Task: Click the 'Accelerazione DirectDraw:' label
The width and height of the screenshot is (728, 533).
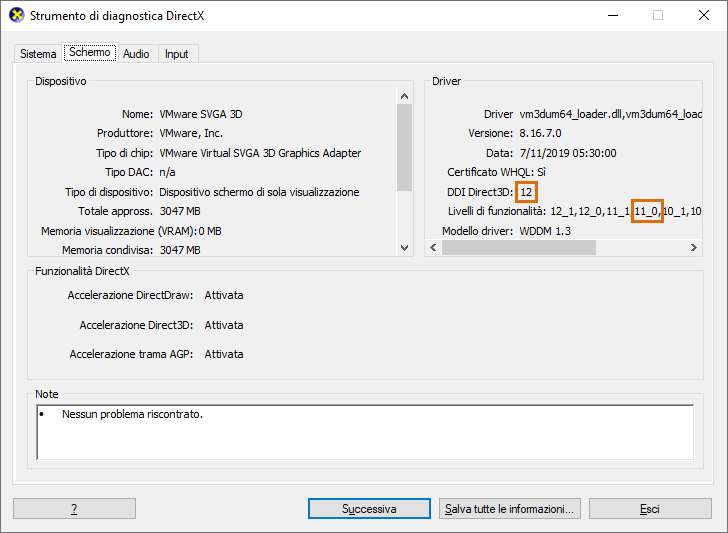Action: pyautogui.click(x=130, y=295)
